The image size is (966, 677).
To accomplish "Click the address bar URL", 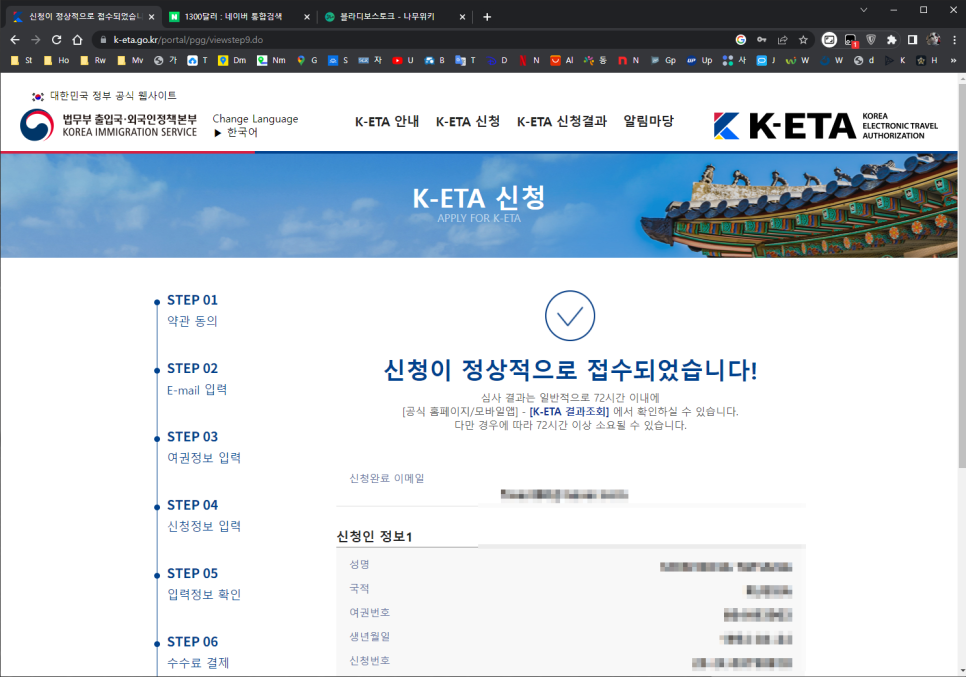I will pyautogui.click(x=188, y=39).
